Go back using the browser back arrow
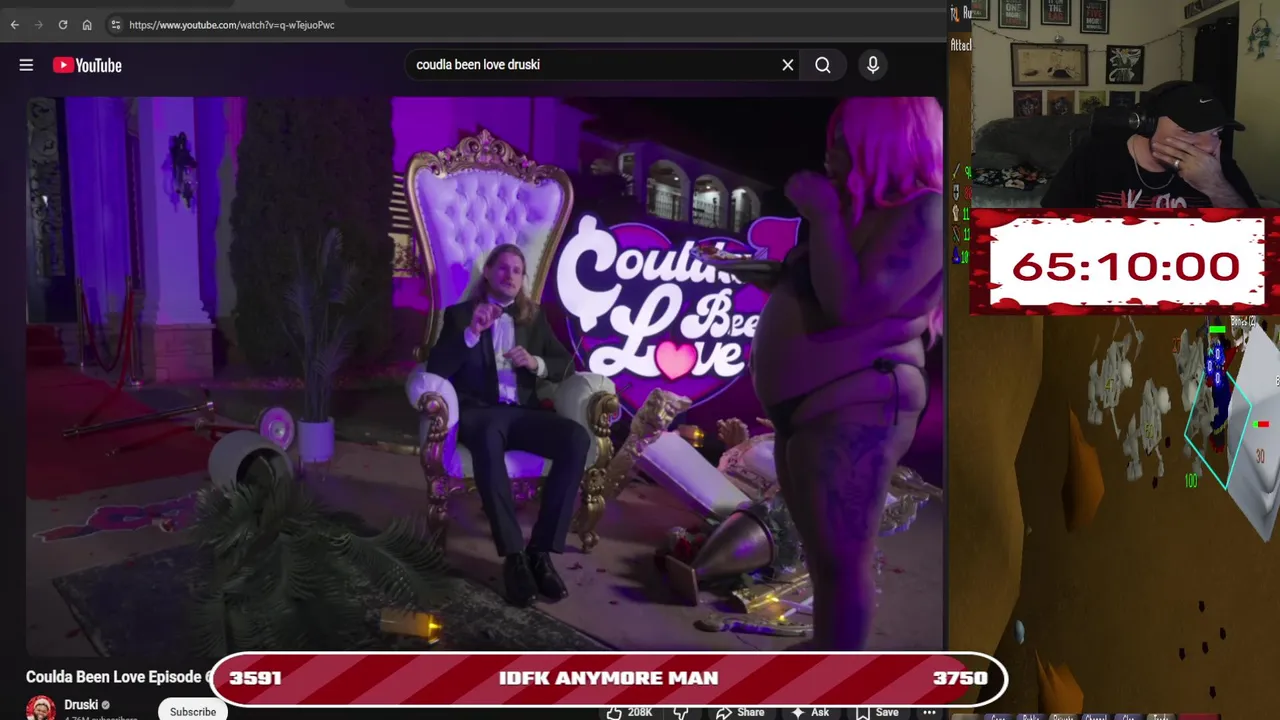This screenshot has width=1280, height=720. pos(14,25)
